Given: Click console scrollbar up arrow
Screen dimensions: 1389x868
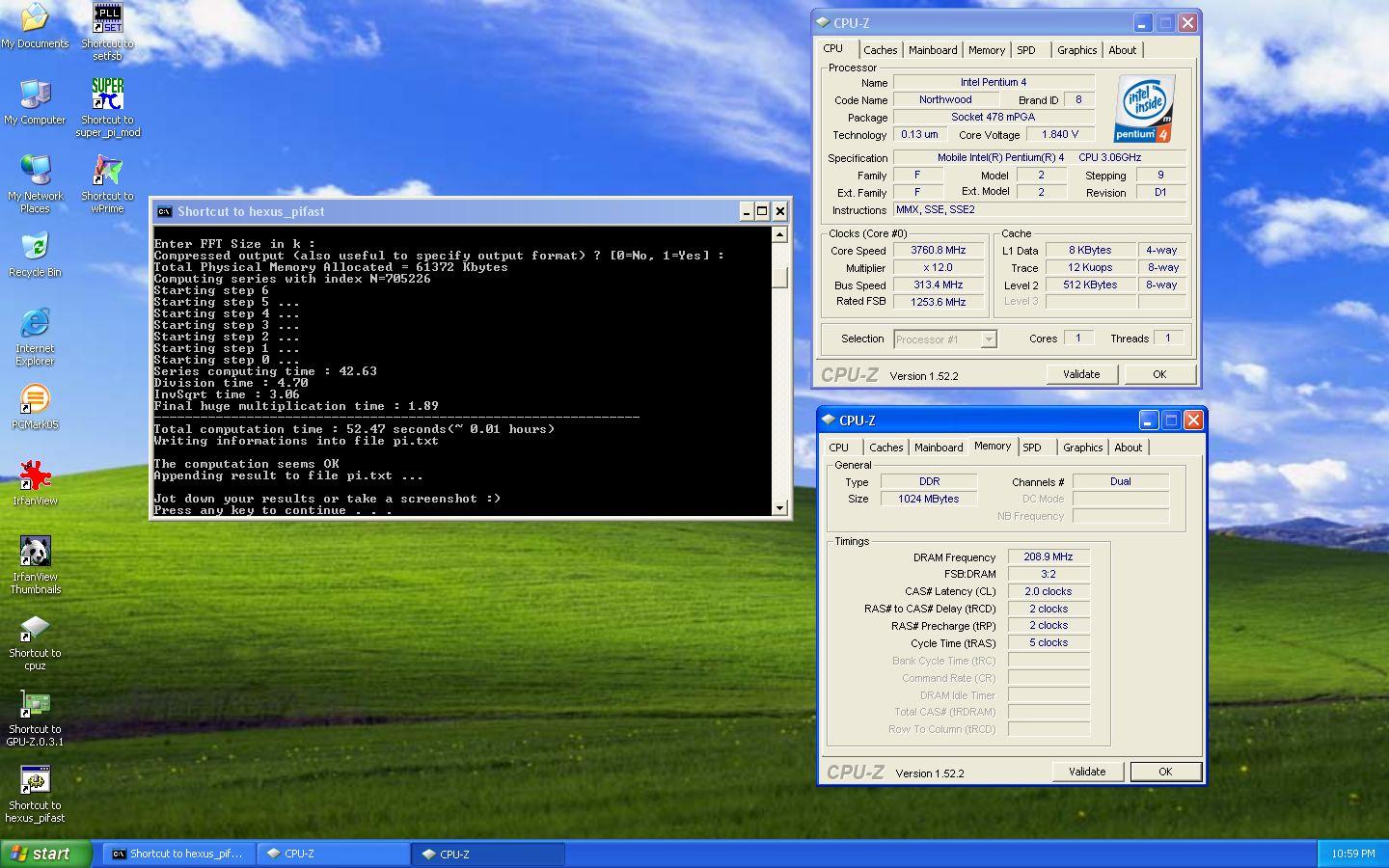Looking at the screenshot, I should point(779,234).
